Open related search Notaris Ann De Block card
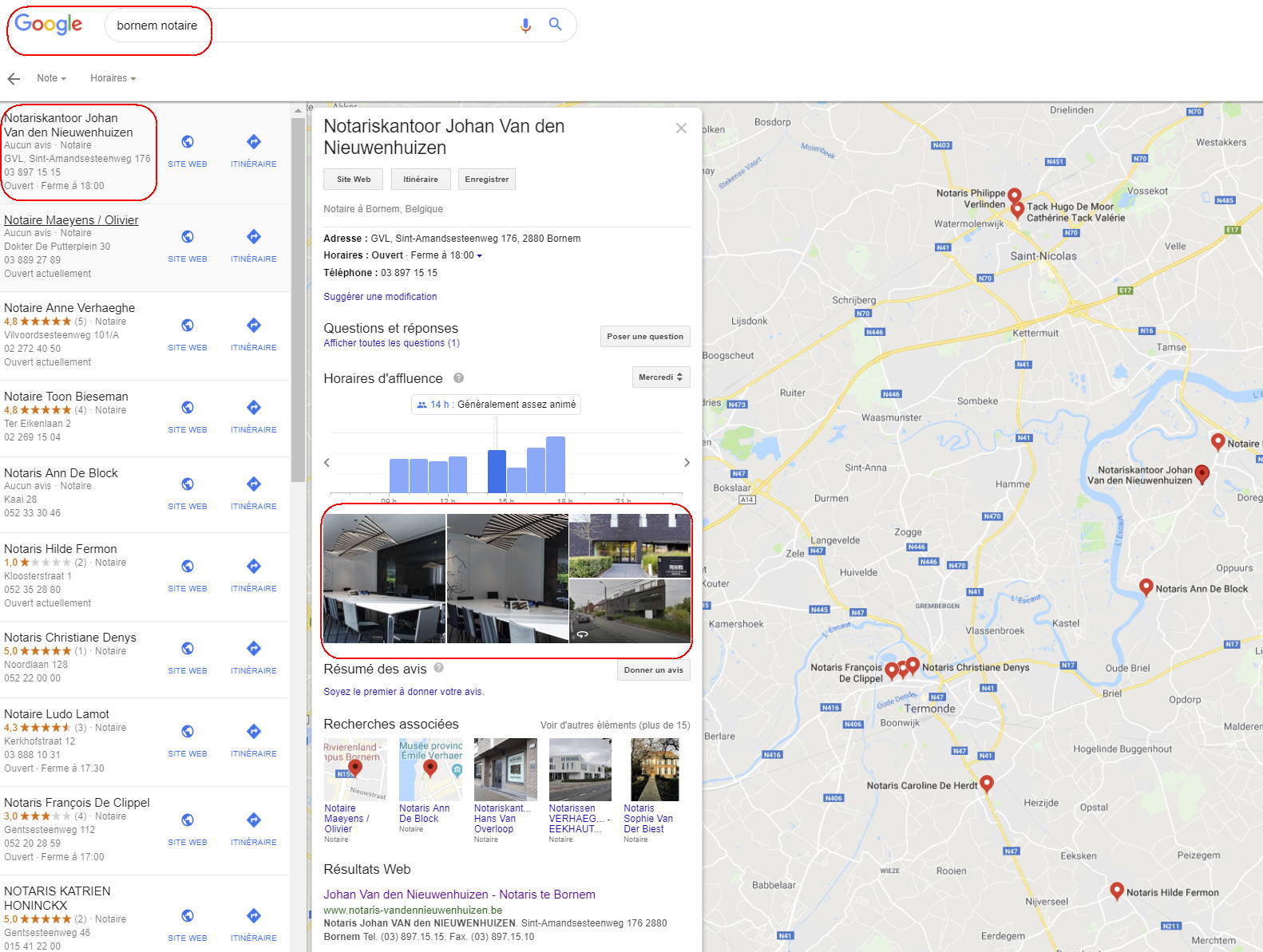This screenshot has width=1263, height=952. (430, 786)
